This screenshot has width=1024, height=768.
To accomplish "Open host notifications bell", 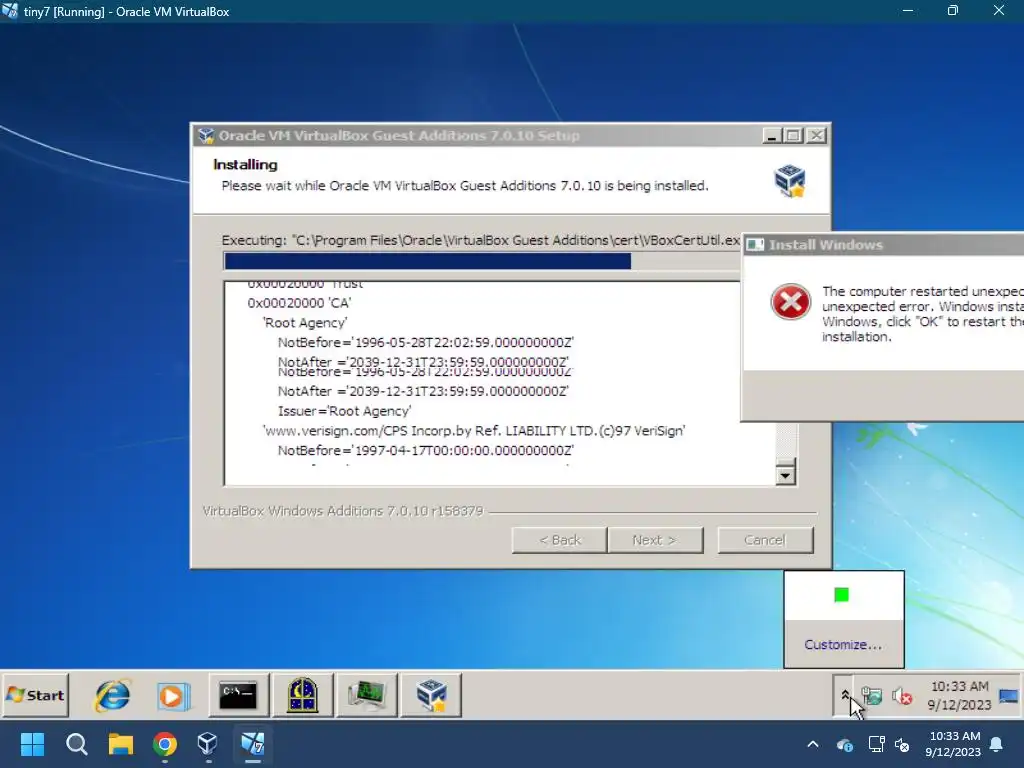I will pyautogui.click(x=997, y=744).
